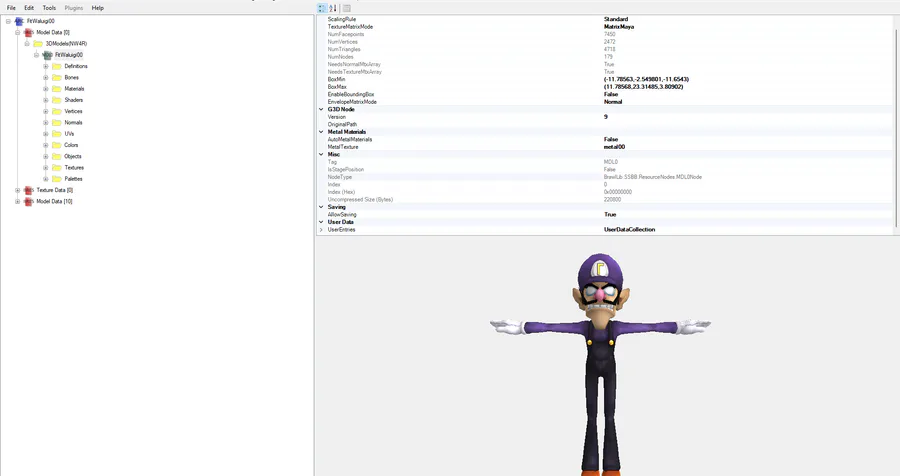Open the Help menu
This screenshot has height=476, width=900.
point(98,8)
